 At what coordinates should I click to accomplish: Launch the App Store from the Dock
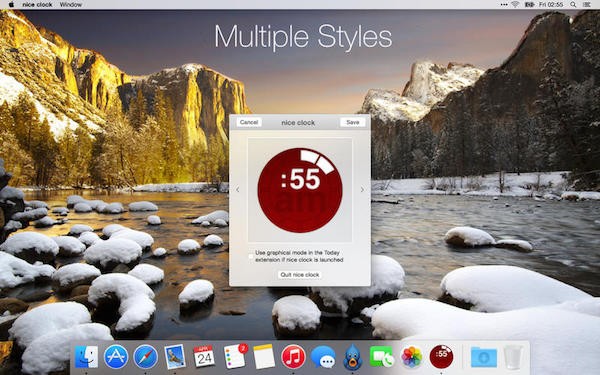pos(116,357)
